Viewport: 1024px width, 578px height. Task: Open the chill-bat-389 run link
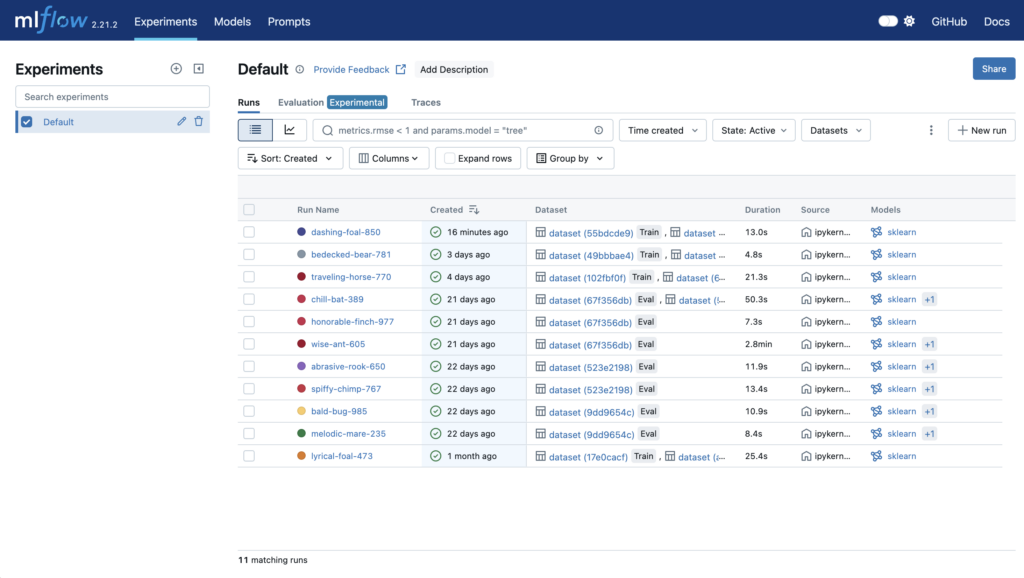pyautogui.click(x=337, y=299)
